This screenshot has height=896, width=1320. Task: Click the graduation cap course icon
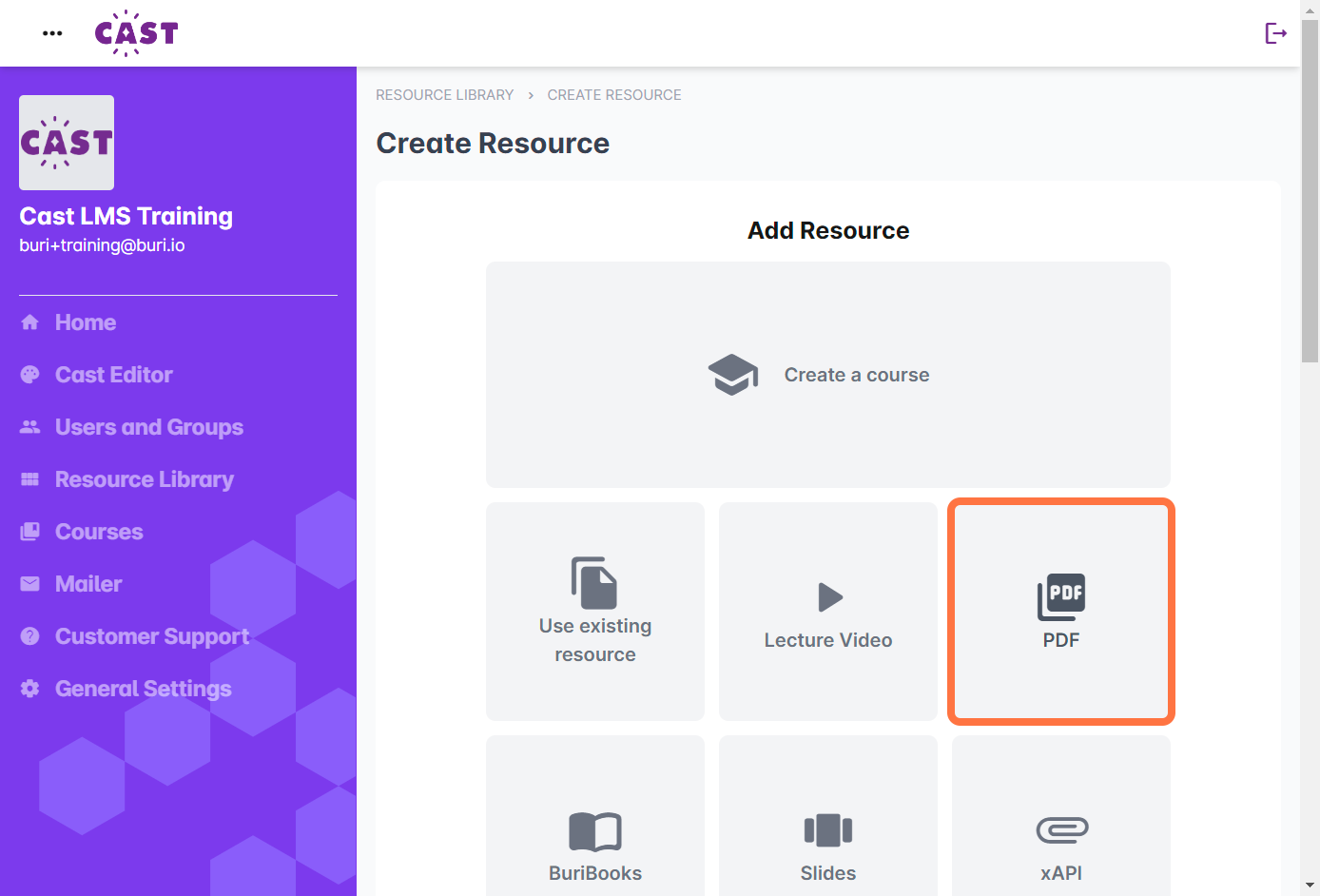[733, 375]
